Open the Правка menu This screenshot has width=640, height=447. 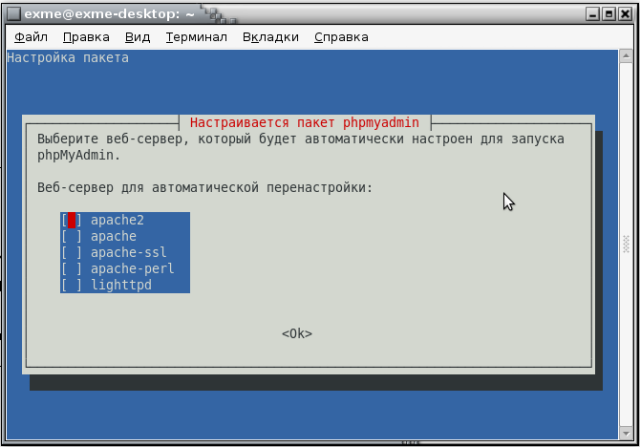tap(86, 37)
